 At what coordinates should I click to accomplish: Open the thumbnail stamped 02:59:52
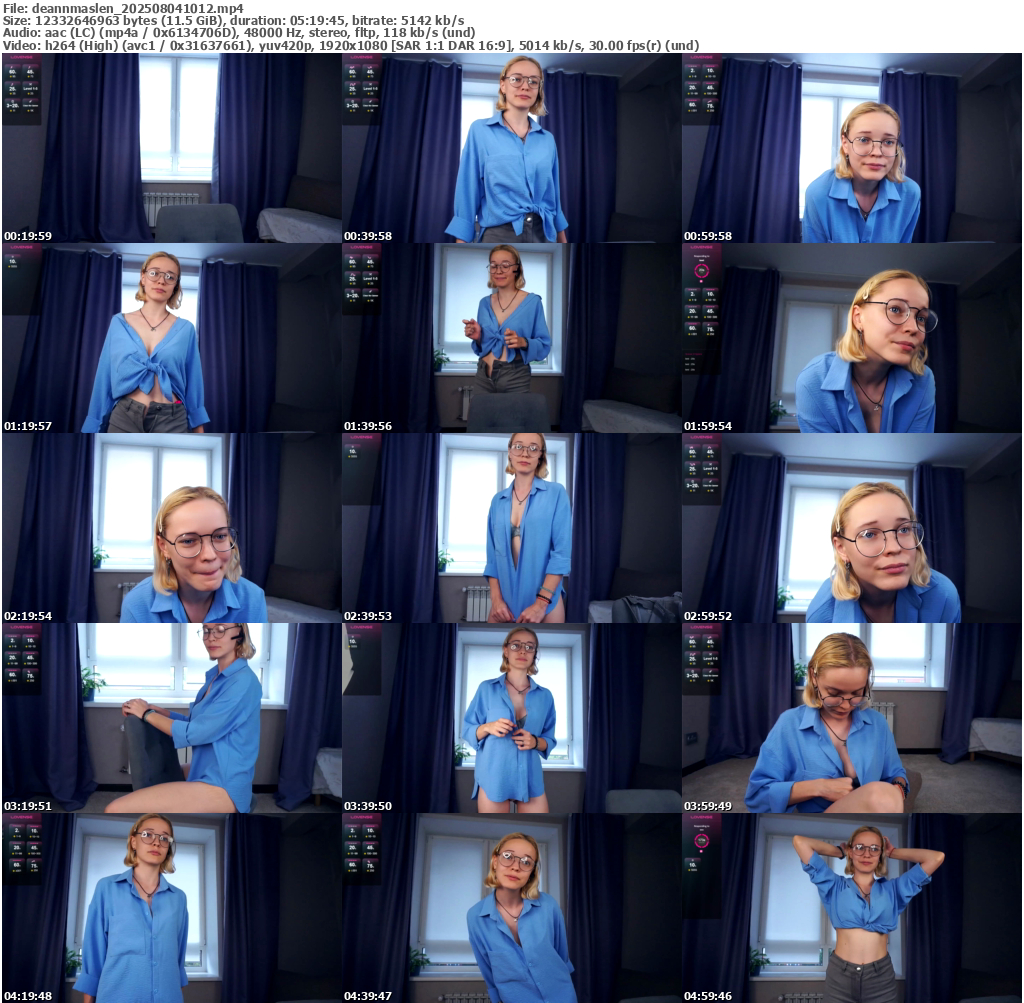point(852,528)
